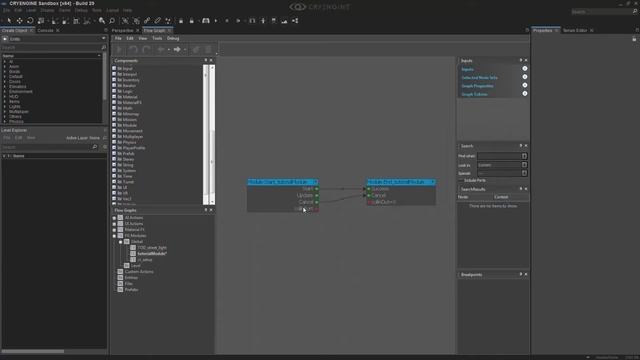Open the Flow Graph Debug menu
640x360 pixels.
pyautogui.click(x=173, y=38)
